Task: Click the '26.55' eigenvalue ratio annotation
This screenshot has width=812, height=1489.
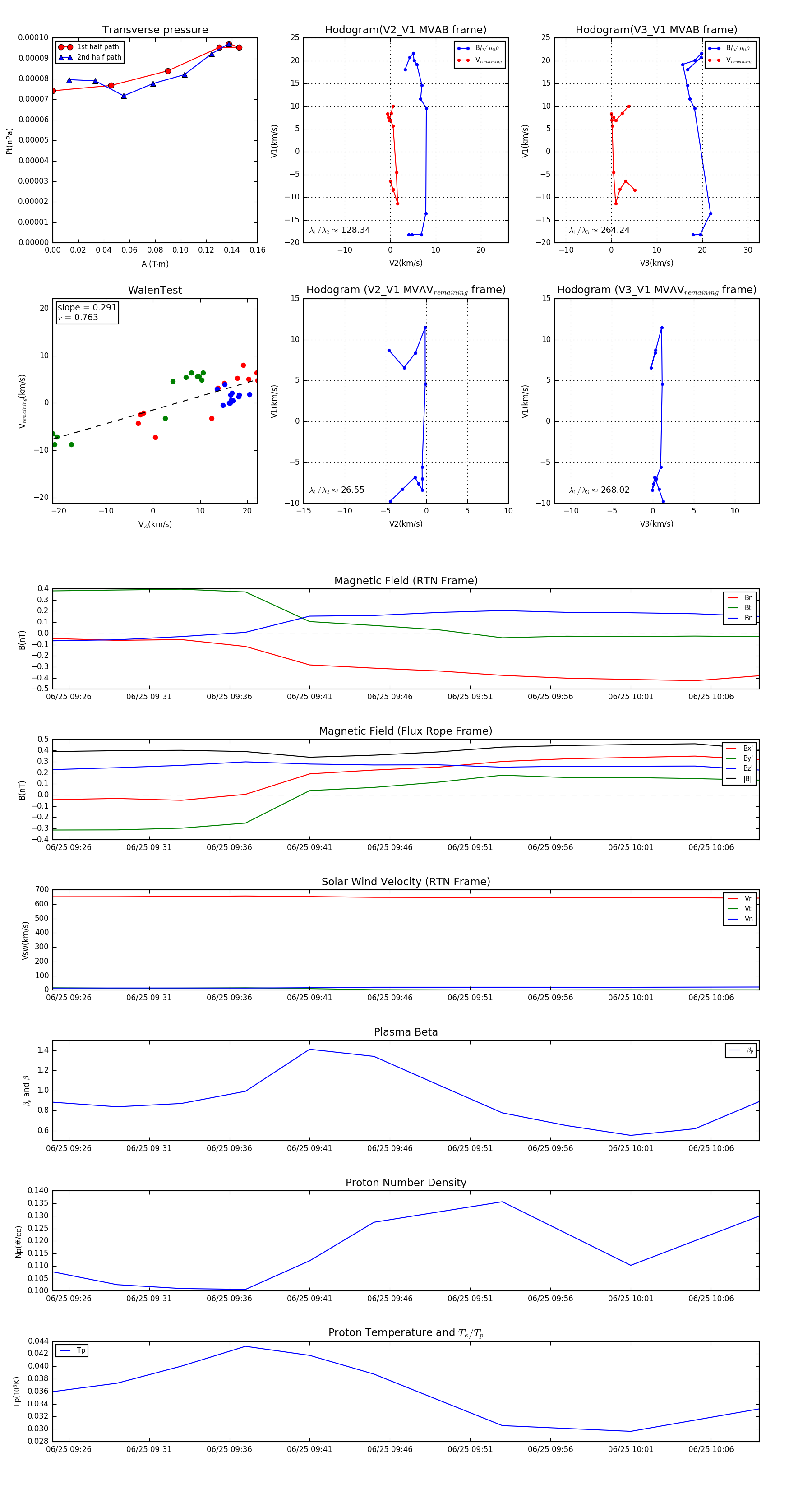Action: [337, 490]
